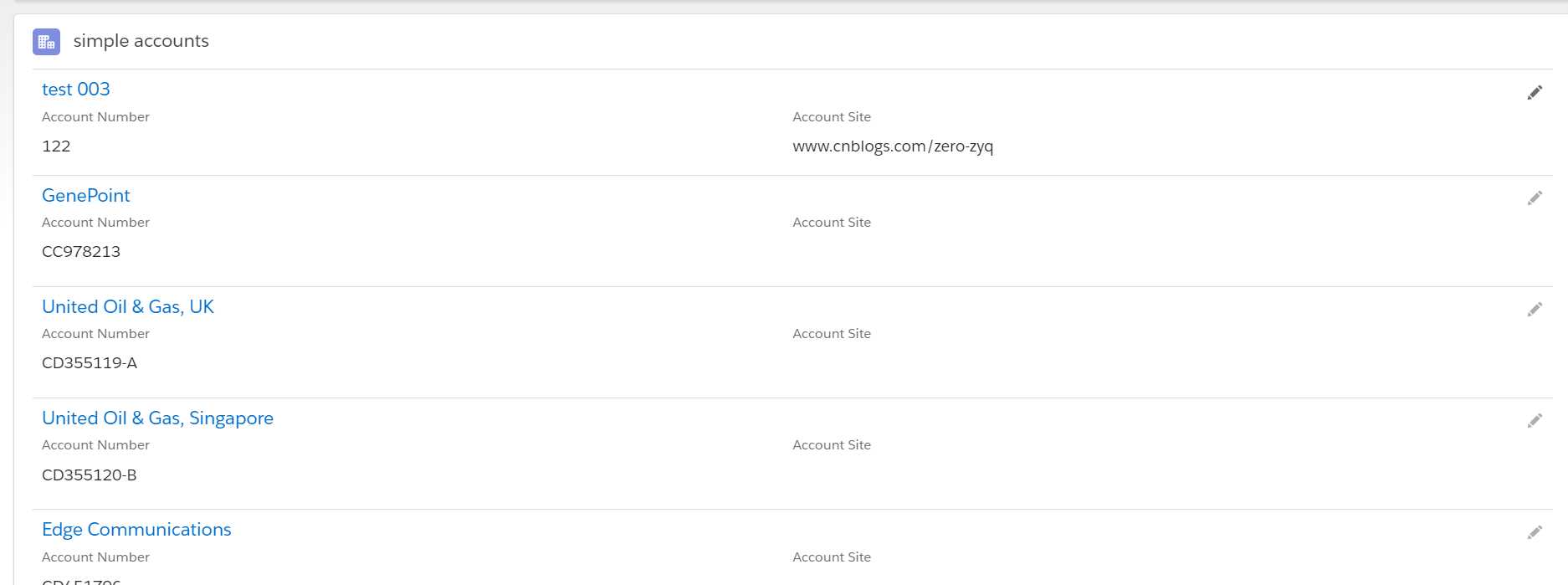Screen dimensions: 1568x585
Task: Open the test 003 account link
Action: point(76,90)
